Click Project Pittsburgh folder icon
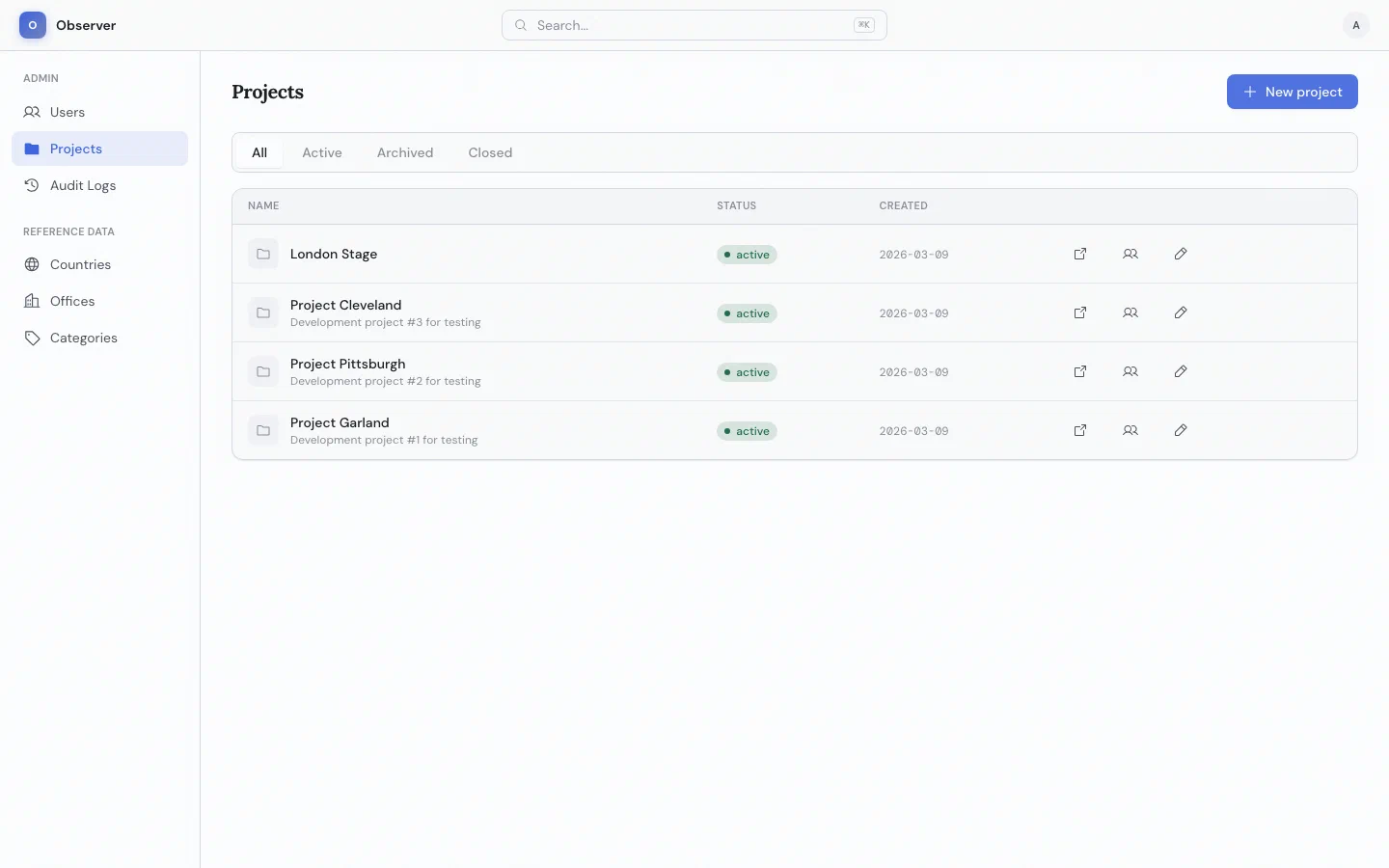 click(263, 371)
